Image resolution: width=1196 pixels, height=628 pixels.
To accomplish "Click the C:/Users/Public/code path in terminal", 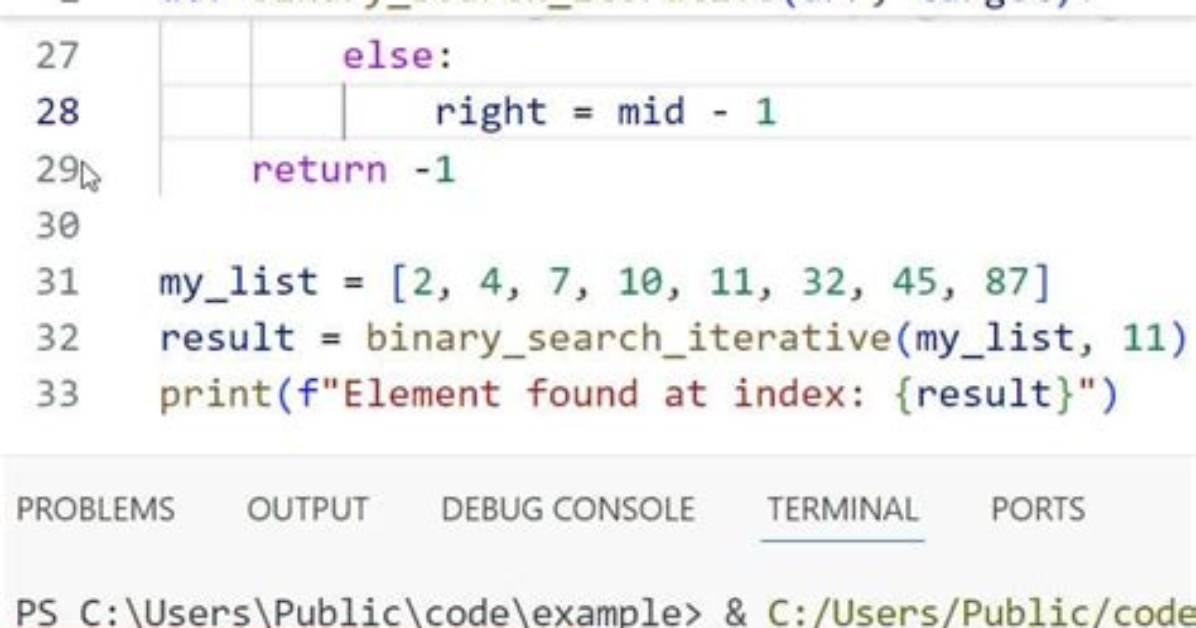I will (x=981, y=612).
